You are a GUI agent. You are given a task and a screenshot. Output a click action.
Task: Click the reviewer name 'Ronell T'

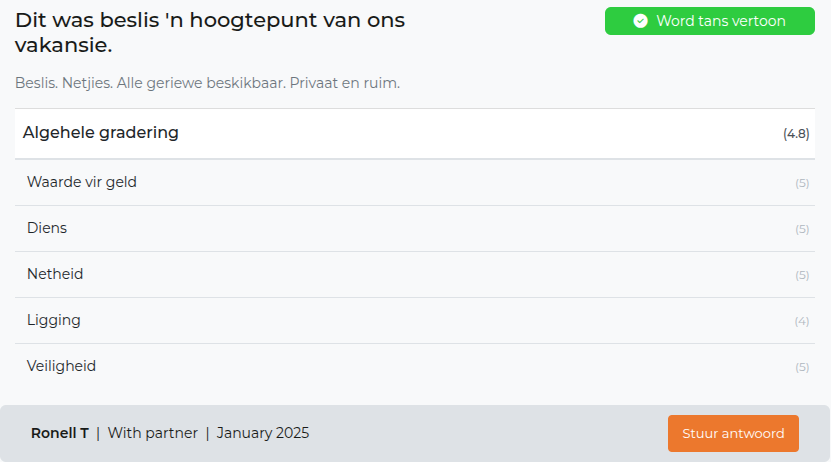click(x=60, y=433)
